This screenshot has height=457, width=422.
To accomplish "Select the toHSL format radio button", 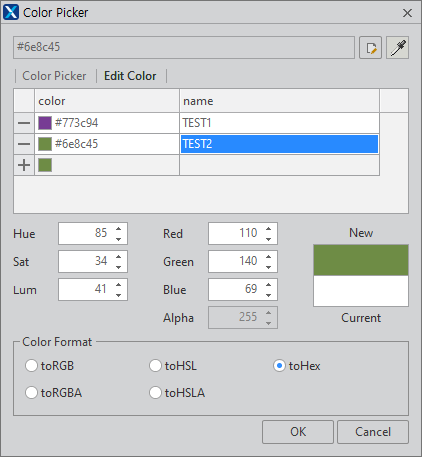I will [155, 366].
